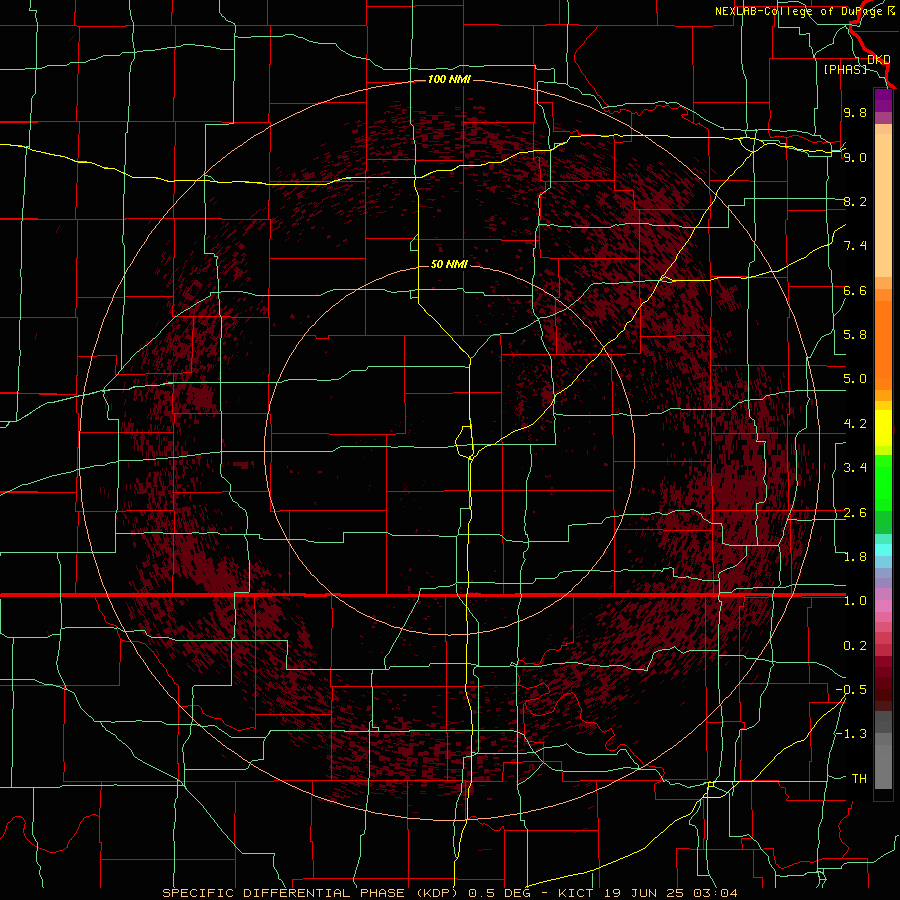Image resolution: width=900 pixels, height=900 pixels.
Task: Click the 9.8 value on the color scale
Action: [x=855, y=112]
